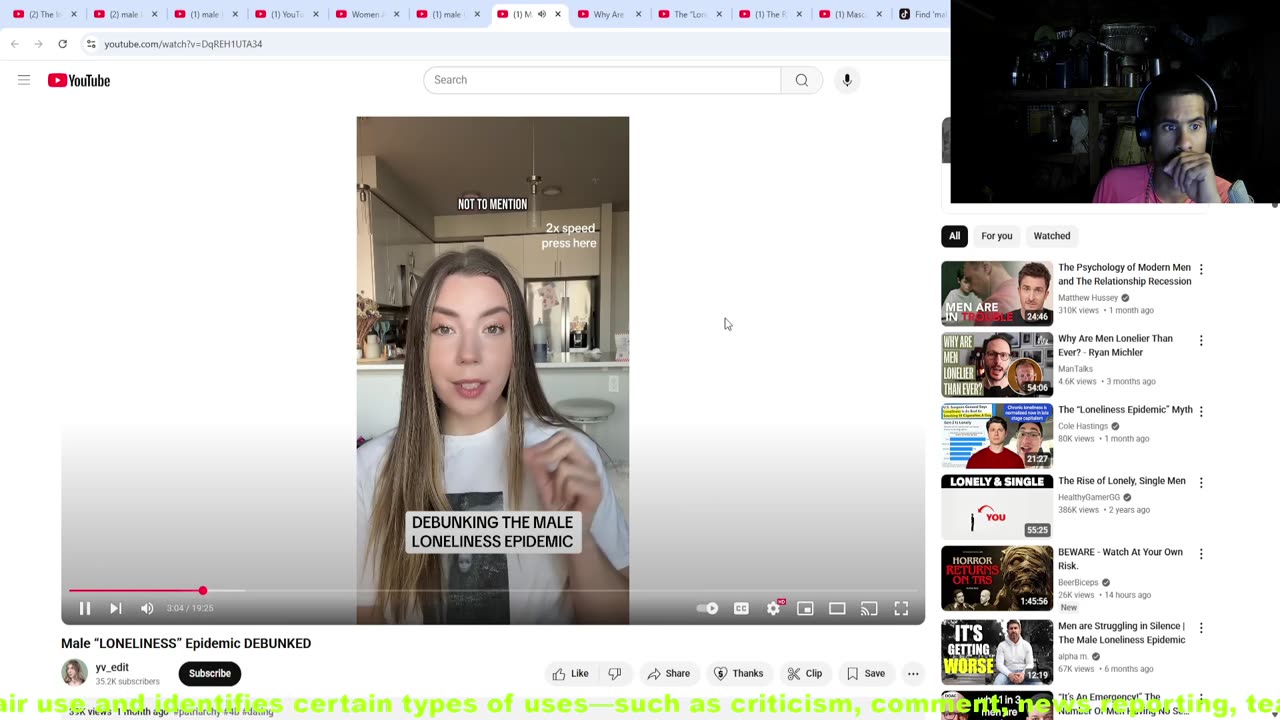Screen dimensions: 1280x720
Task: Open options menu for Men are Struggling video
Action: tap(1201, 628)
